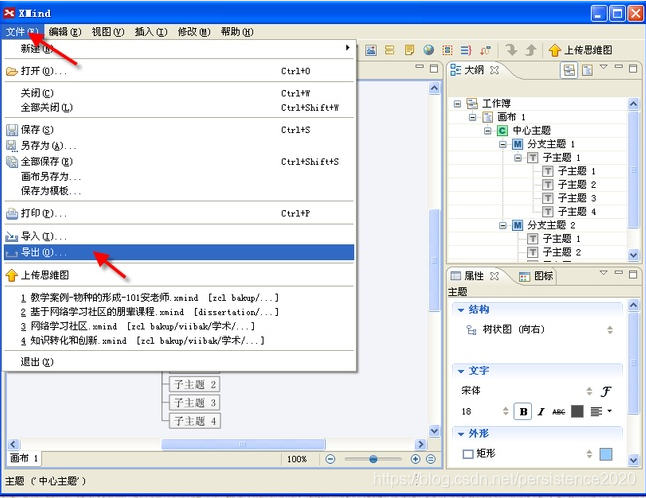This screenshot has width=646, height=498.
Task: Collapse the 分支主题 2 tree node
Action: click(503, 225)
